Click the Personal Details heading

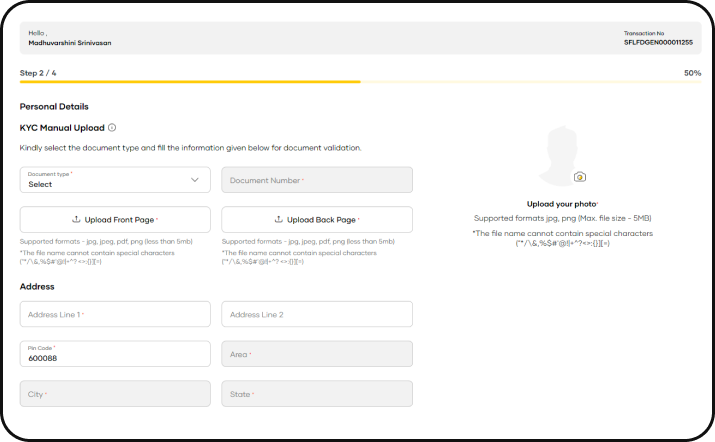pos(54,107)
